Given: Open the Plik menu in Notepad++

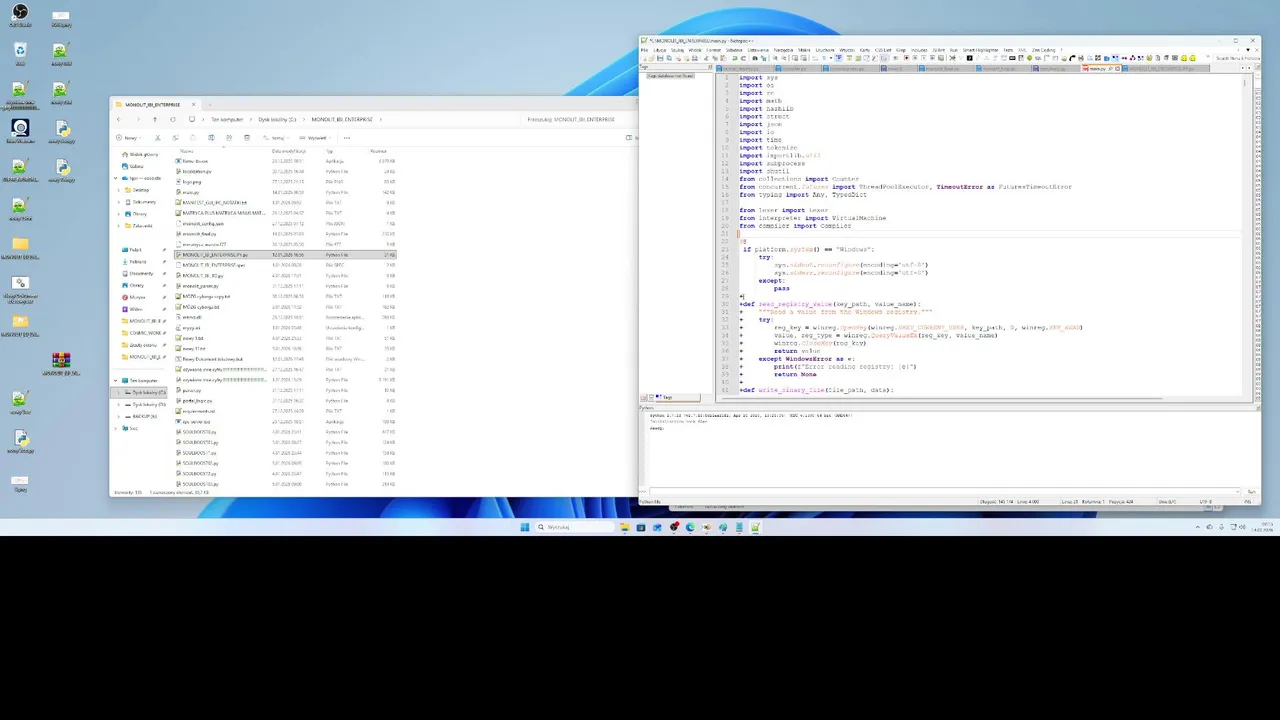Looking at the screenshot, I should coord(644,50).
